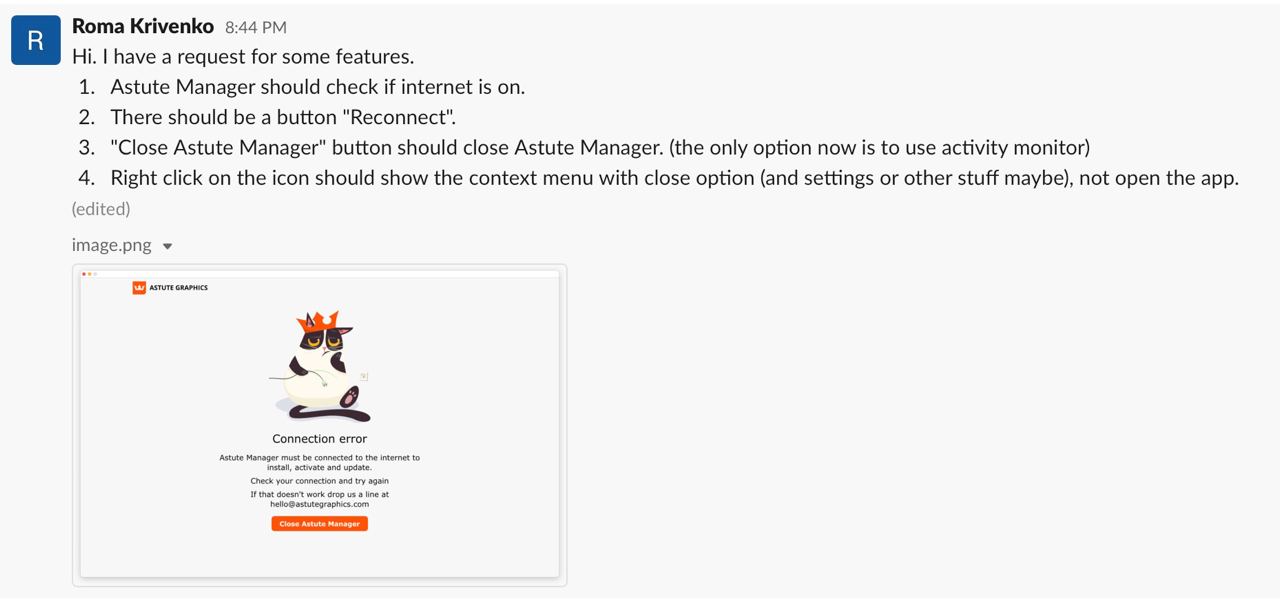Click the list item mentioning "Reconnect" button
1280x615 pixels.
[x=283, y=117]
